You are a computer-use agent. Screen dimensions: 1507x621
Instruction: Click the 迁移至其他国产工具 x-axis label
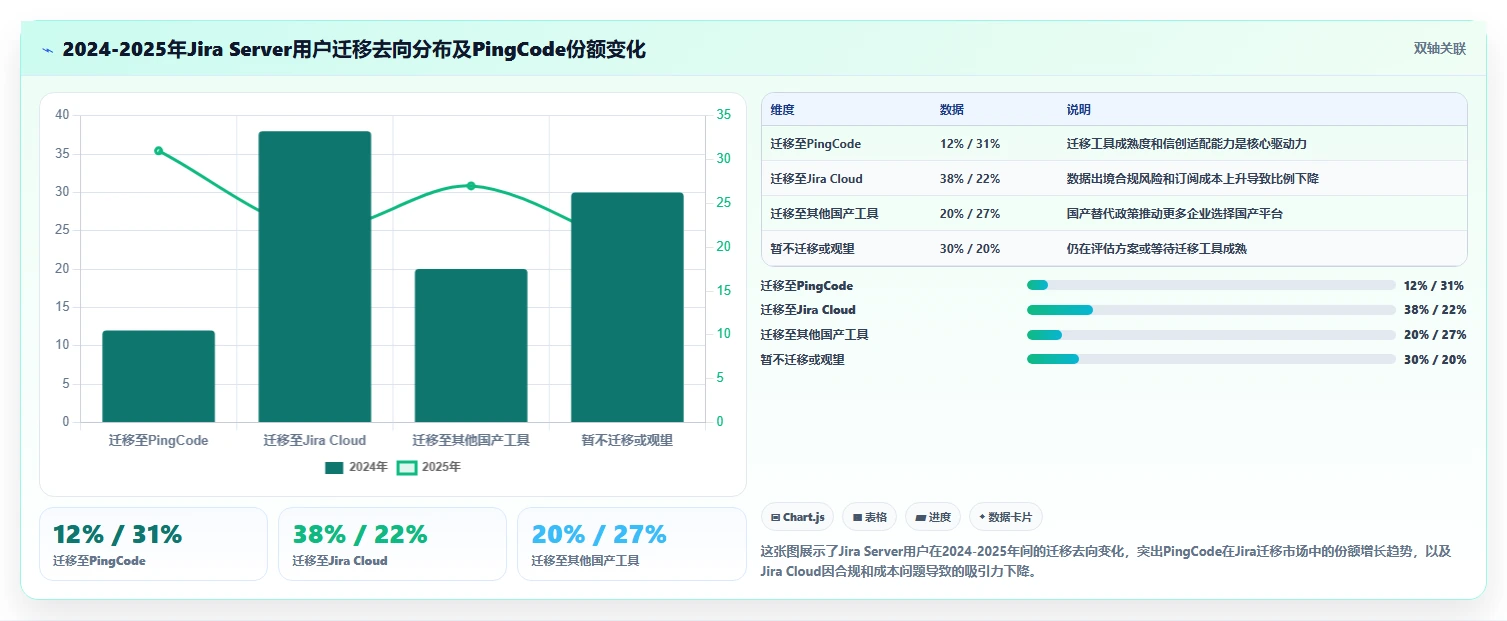point(471,440)
